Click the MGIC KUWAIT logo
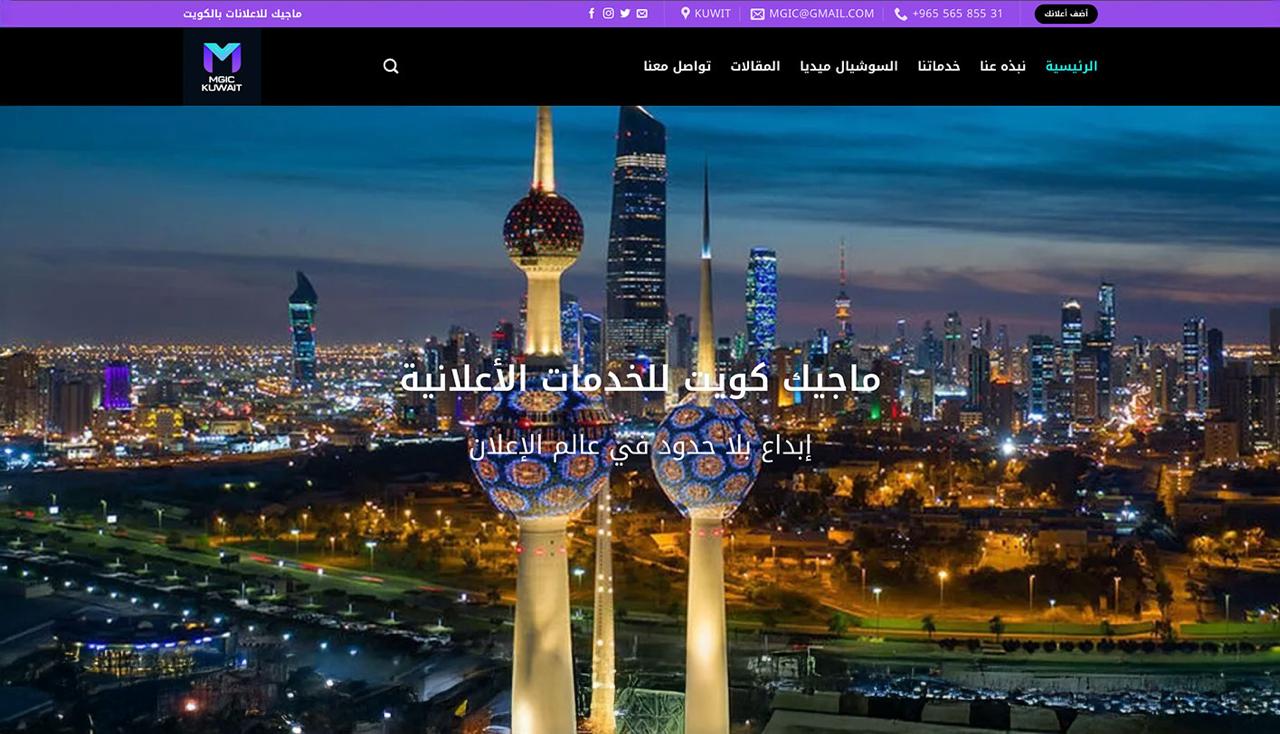The image size is (1280, 734). click(x=220, y=66)
